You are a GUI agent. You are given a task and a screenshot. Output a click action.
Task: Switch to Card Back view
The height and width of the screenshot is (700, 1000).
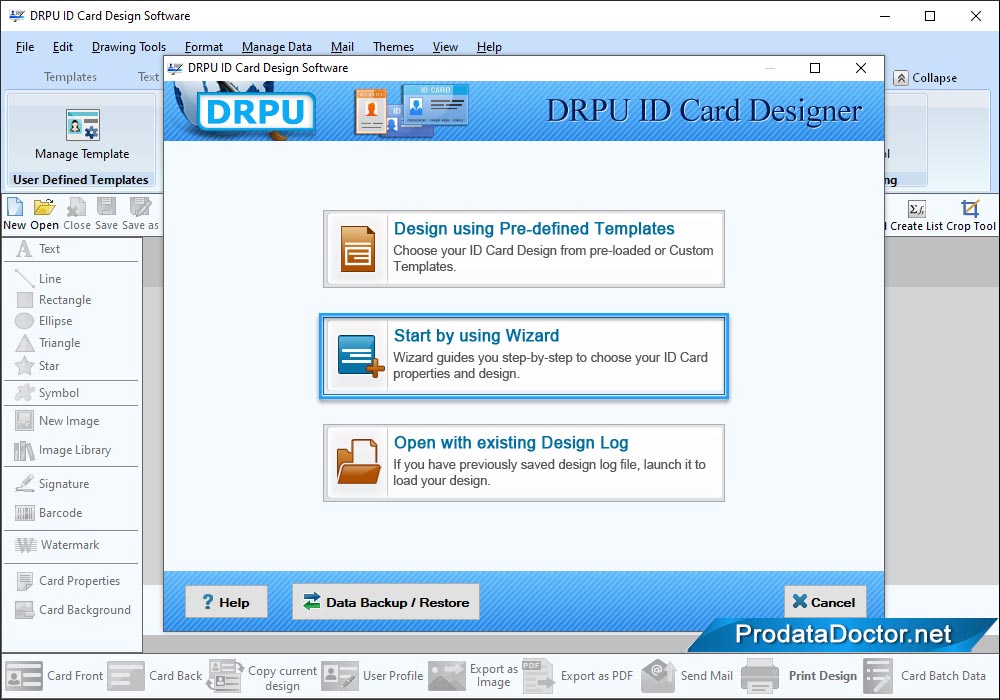[x=155, y=676]
